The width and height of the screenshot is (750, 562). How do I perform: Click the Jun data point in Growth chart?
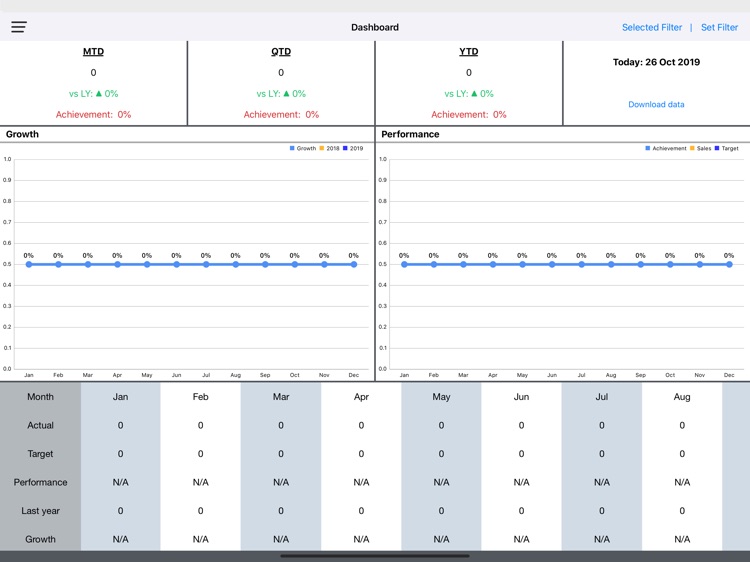click(x=176, y=264)
